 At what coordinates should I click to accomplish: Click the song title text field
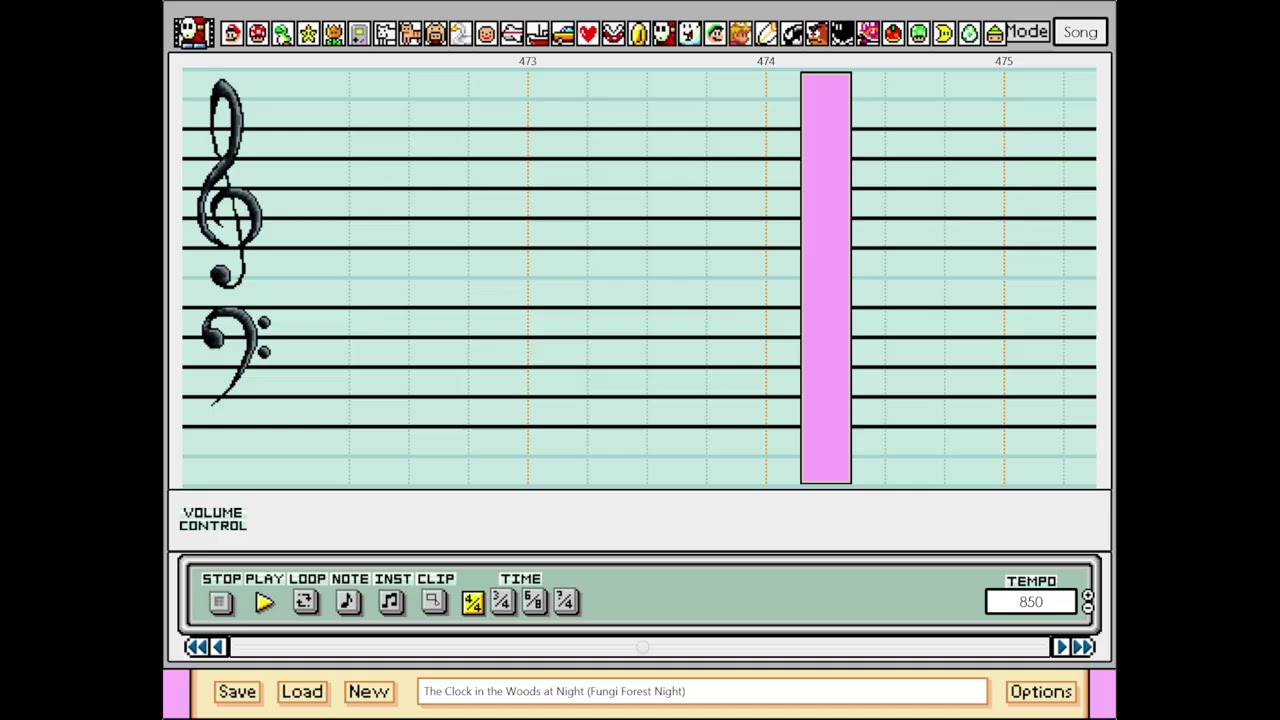[702, 691]
